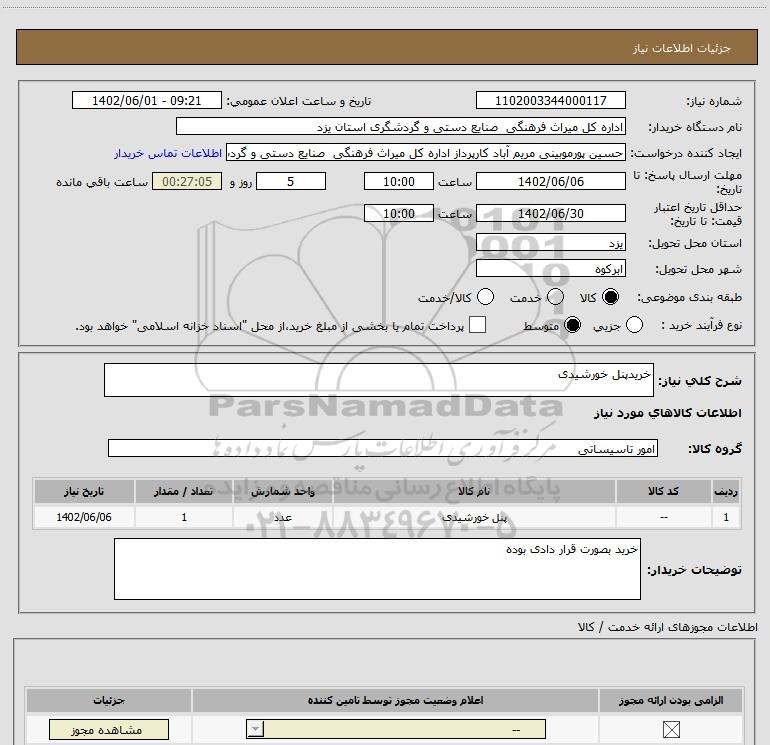Screen dimensions: 770x745
Task: Click the الزامی بودن ارائه مجوز header
Action: 671,700
